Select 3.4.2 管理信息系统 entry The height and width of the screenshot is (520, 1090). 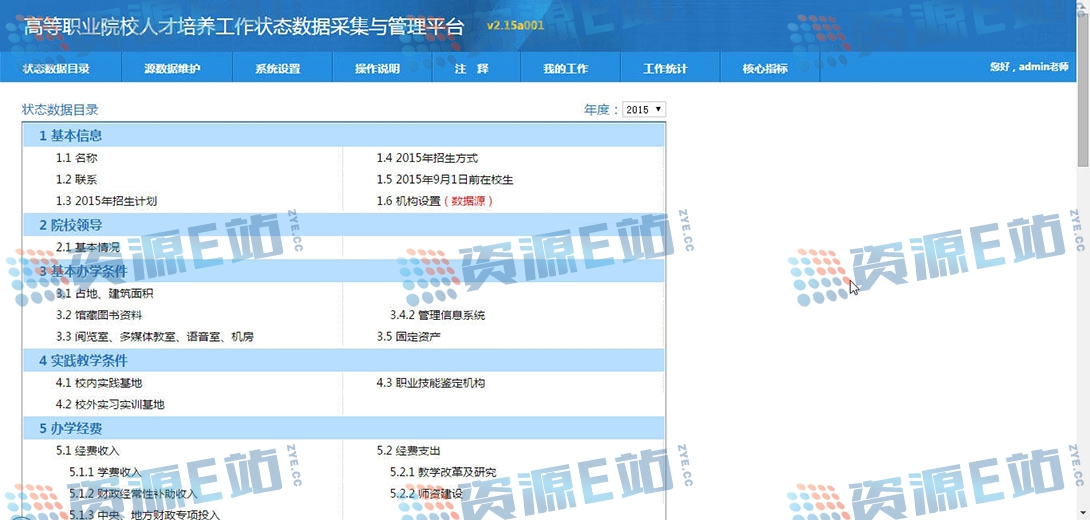pyautogui.click(x=437, y=315)
